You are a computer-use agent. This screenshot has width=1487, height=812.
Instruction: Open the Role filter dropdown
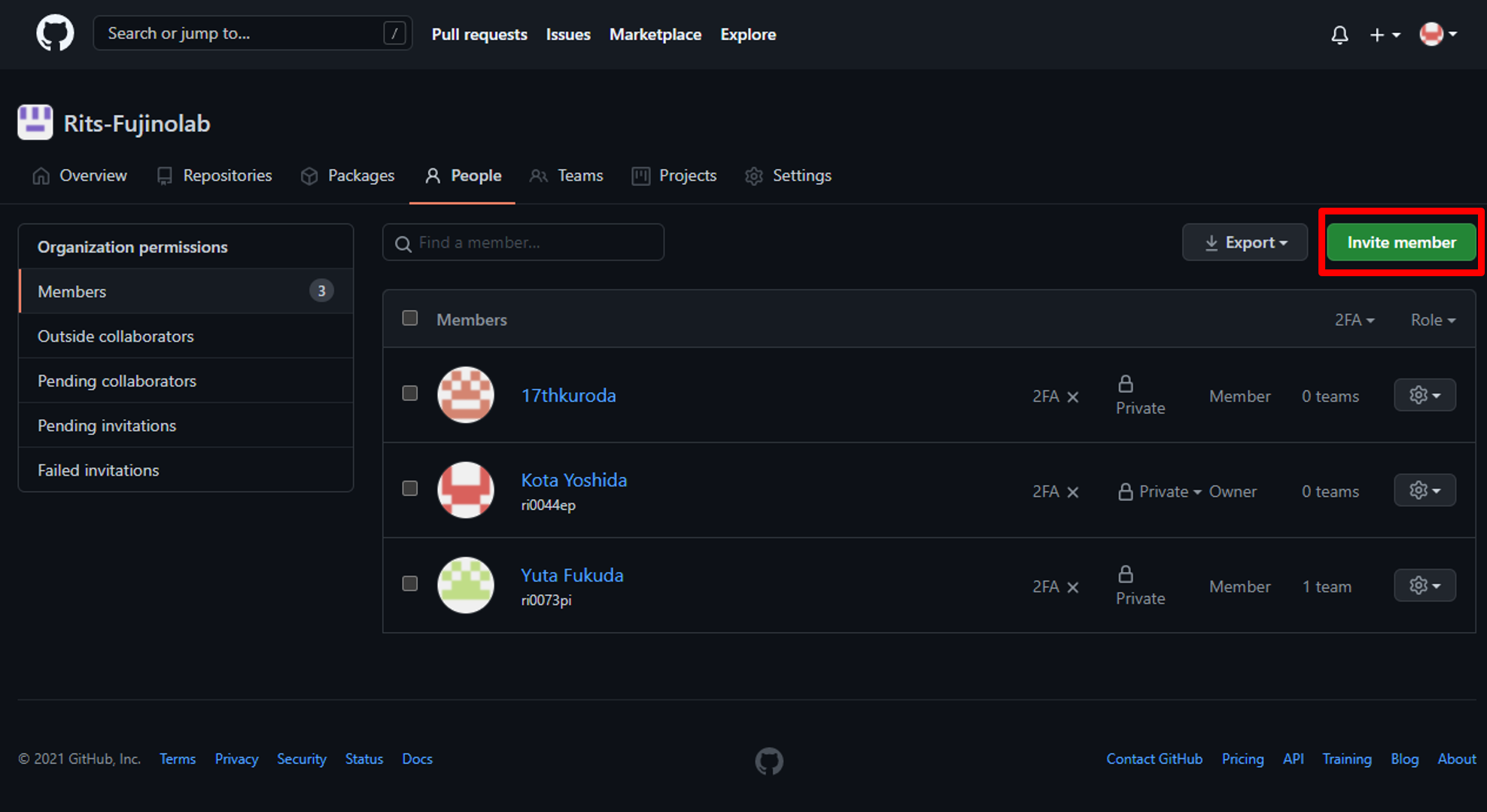(1432, 319)
